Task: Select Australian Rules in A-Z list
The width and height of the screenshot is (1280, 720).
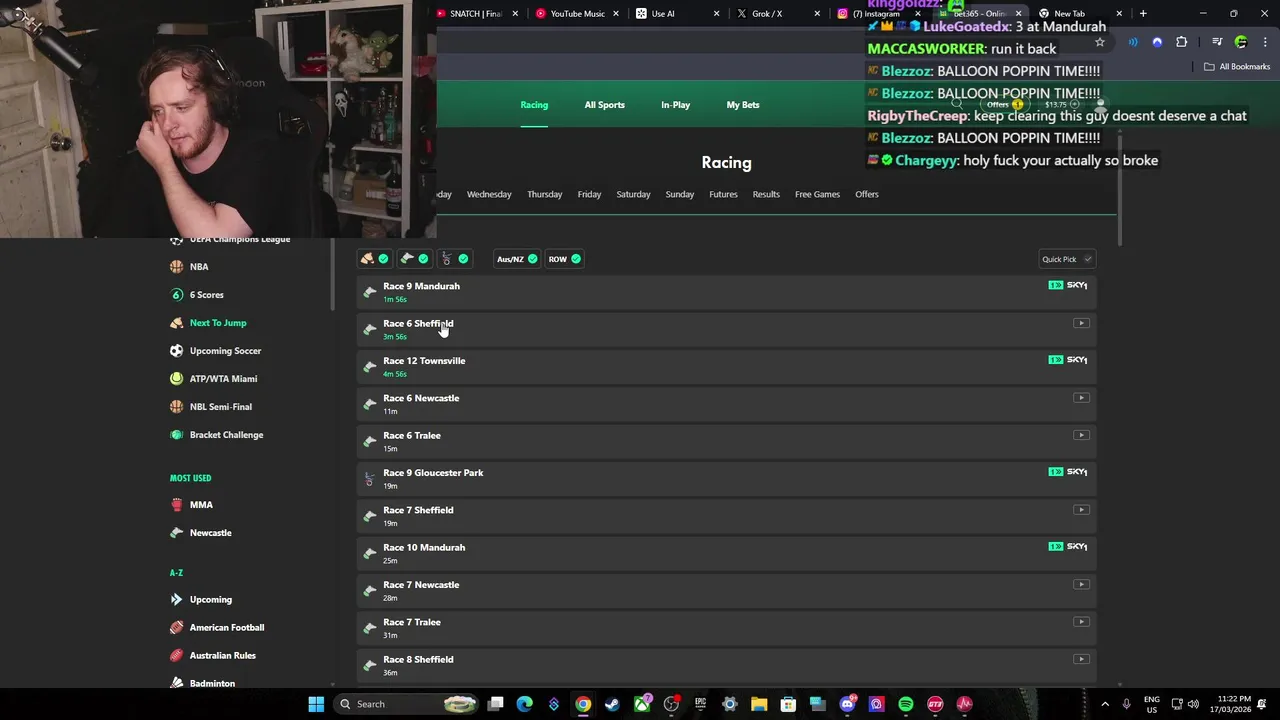Action: (222, 656)
